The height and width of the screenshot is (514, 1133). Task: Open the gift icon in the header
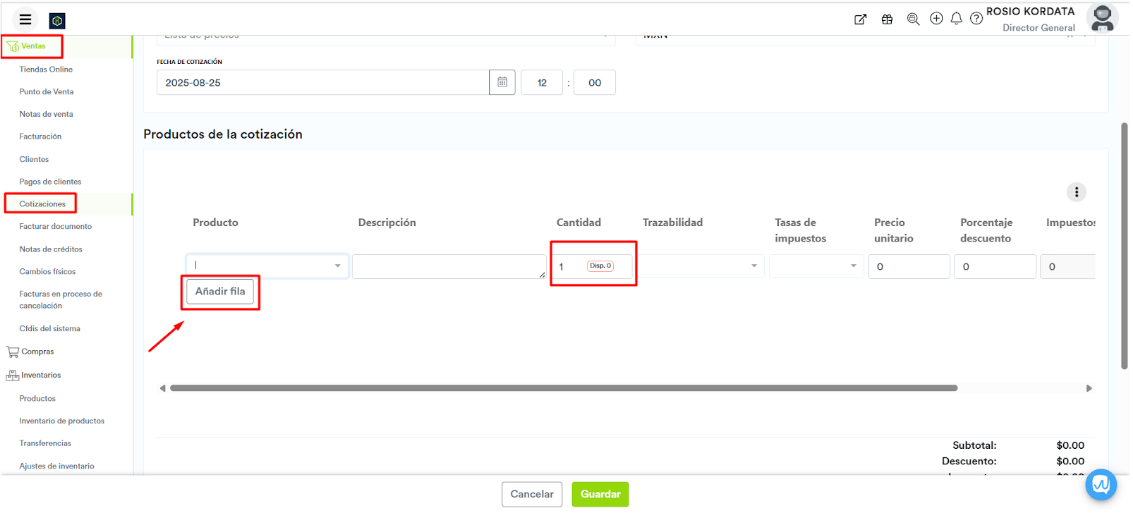click(x=887, y=19)
